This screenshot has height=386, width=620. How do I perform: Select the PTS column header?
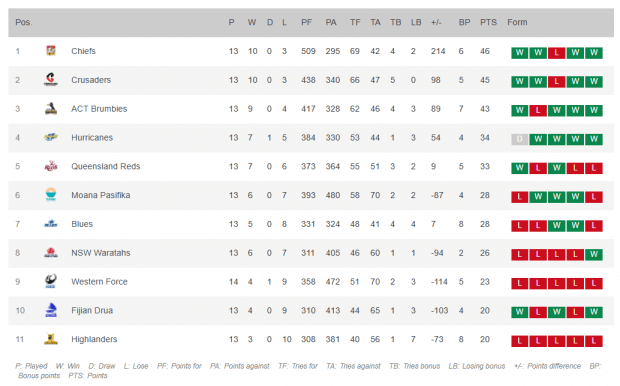click(488, 22)
